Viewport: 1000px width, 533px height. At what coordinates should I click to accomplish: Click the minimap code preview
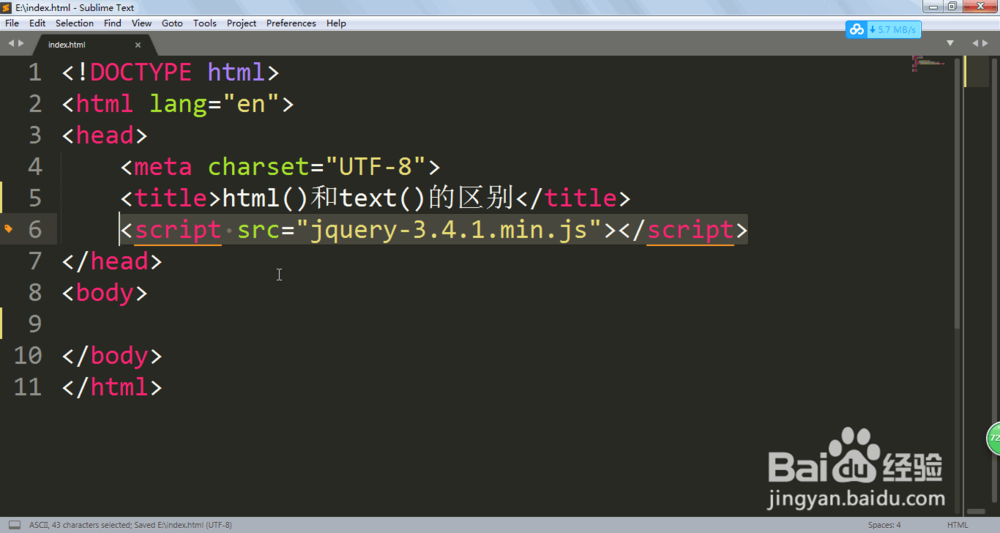pyautogui.click(x=929, y=63)
